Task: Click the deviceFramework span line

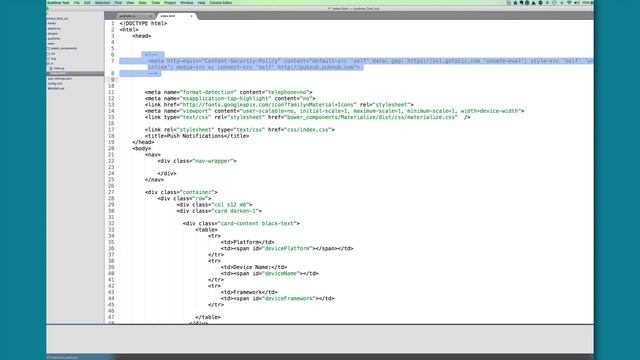Action: click(x=278, y=298)
